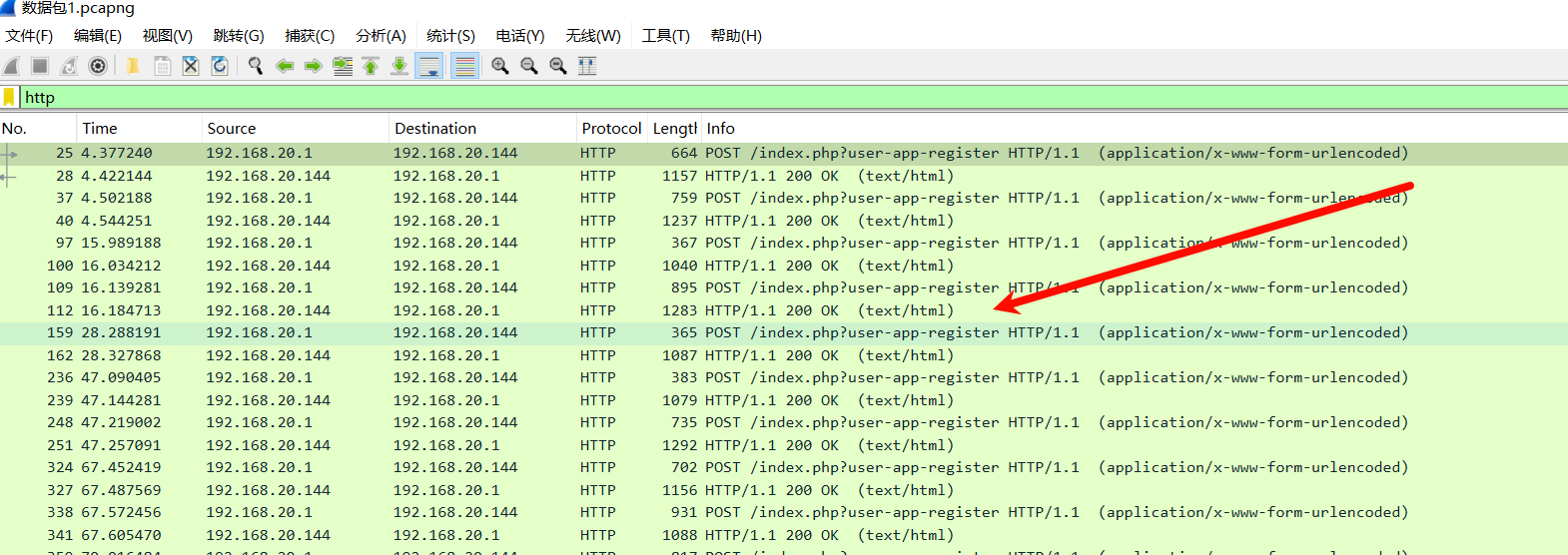
Task: Close this capture file via toolbar X icon
Action: (x=191, y=66)
